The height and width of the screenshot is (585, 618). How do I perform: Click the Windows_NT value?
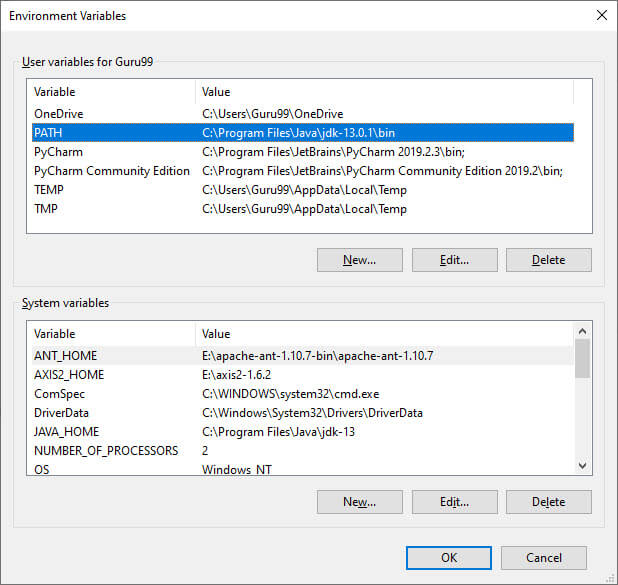236,469
